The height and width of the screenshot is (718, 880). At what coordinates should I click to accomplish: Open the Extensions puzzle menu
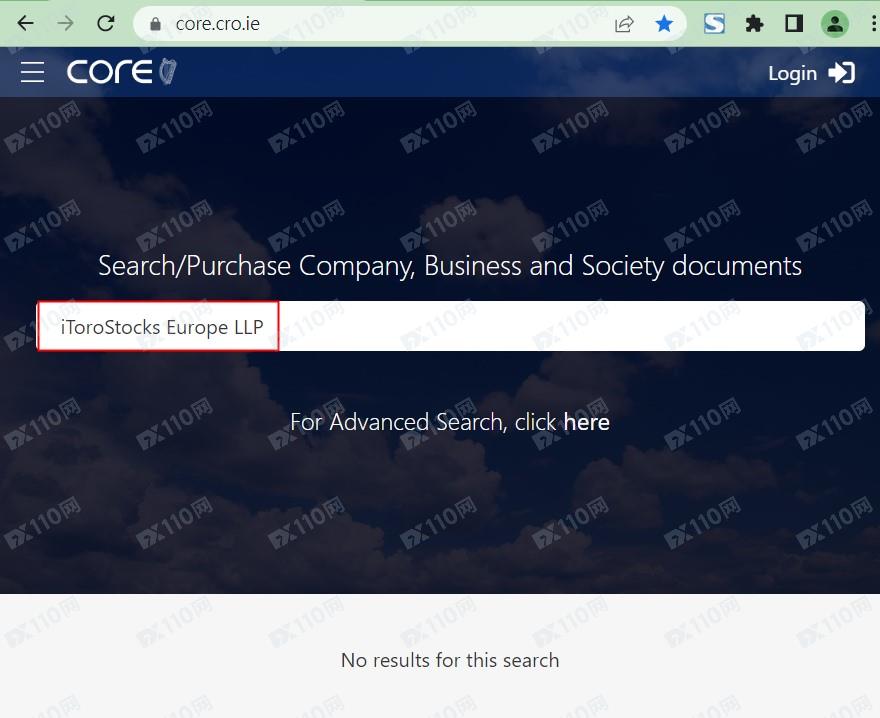(x=754, y=24)
